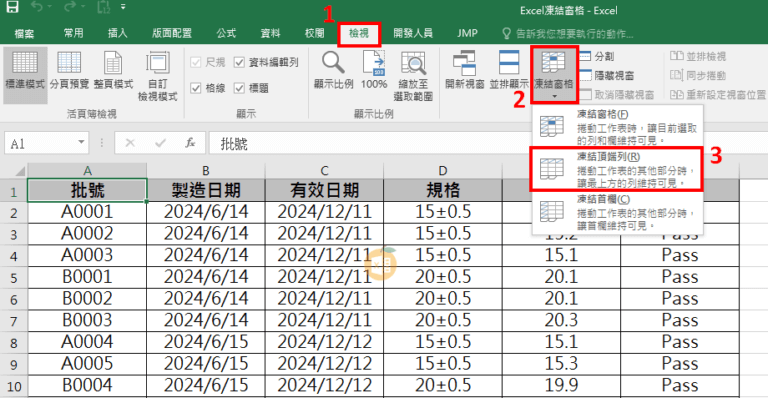Screen dimensions: 768x398
Task: Click the 規格 header cell
Action: tap(443, 190)
